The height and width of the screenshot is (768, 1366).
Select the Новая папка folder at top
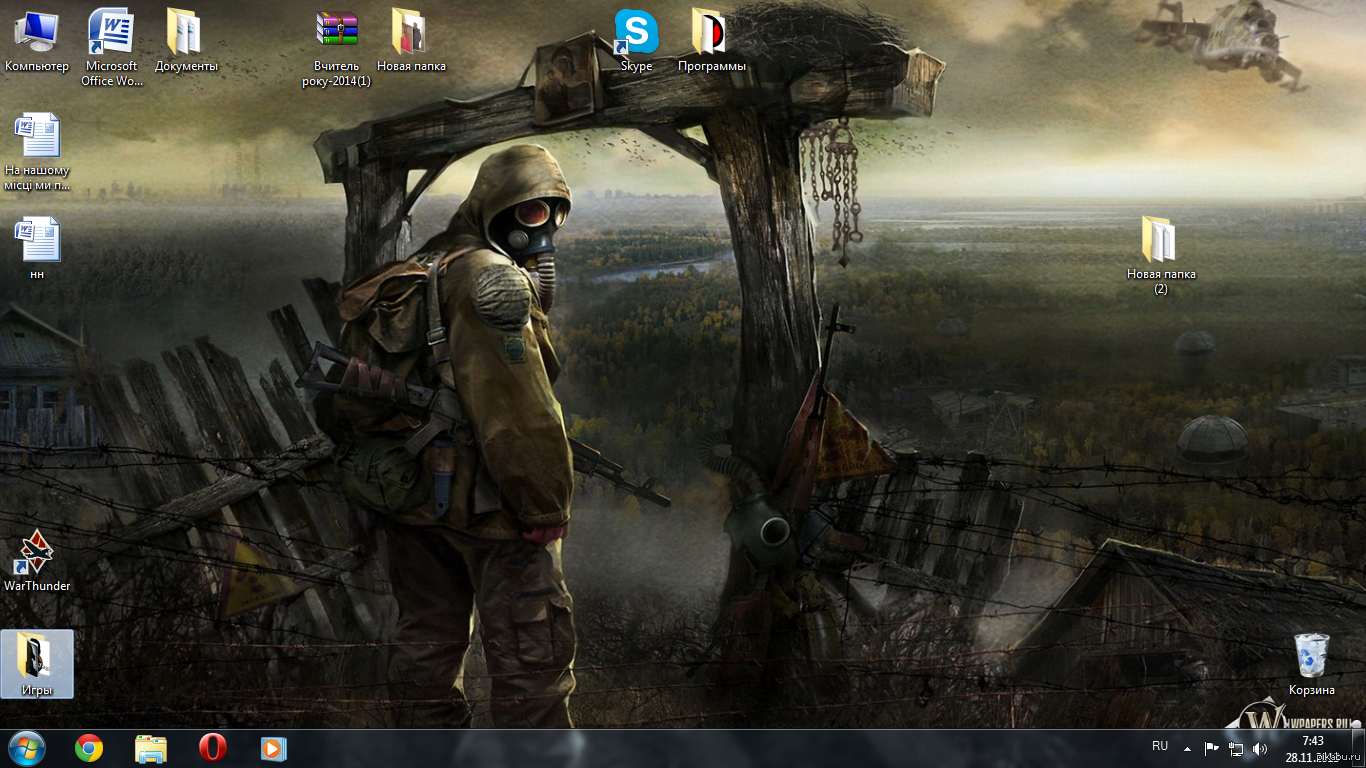pos(411,41)
